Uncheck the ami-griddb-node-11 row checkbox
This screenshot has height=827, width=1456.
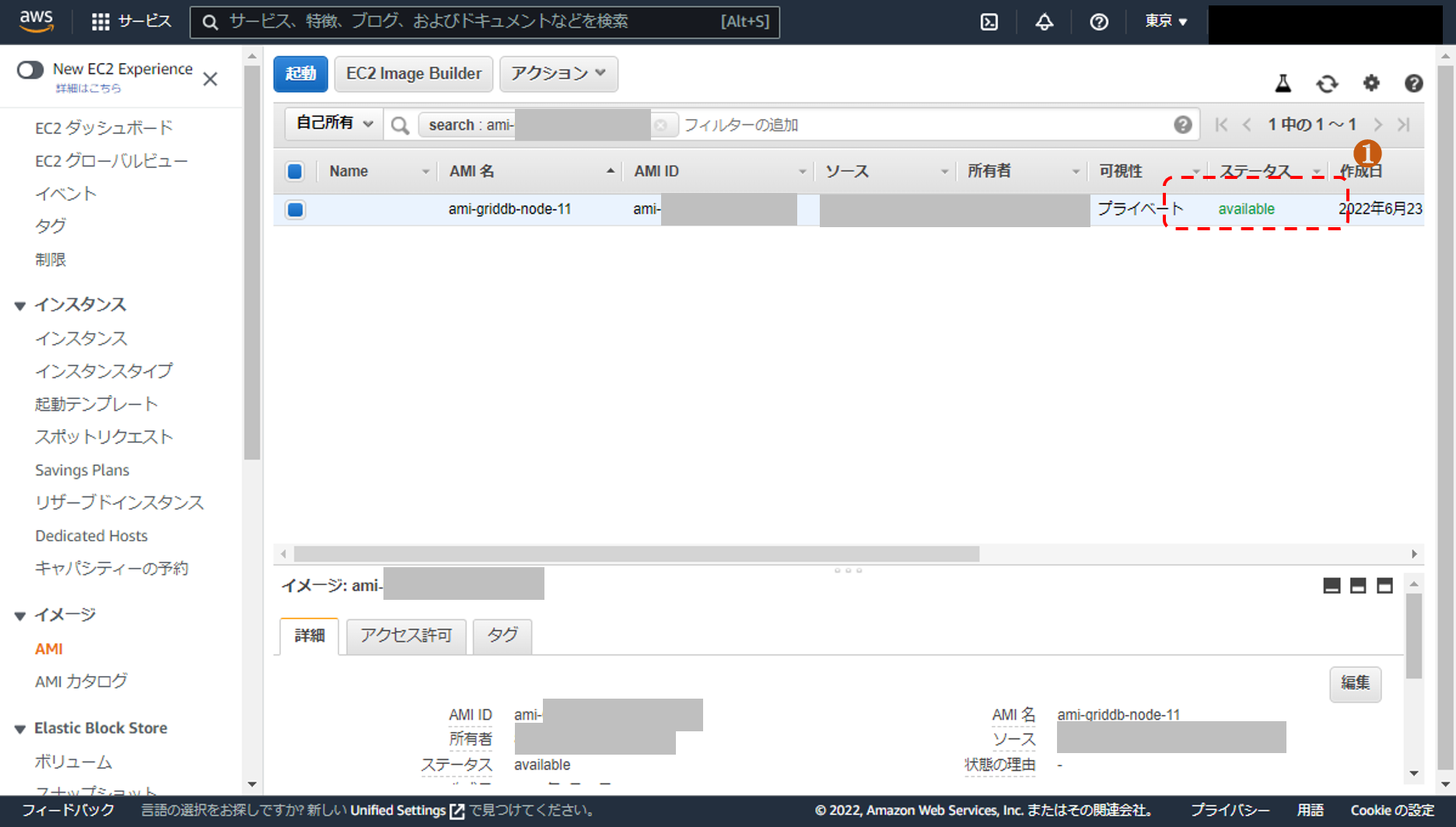(295, 209)
